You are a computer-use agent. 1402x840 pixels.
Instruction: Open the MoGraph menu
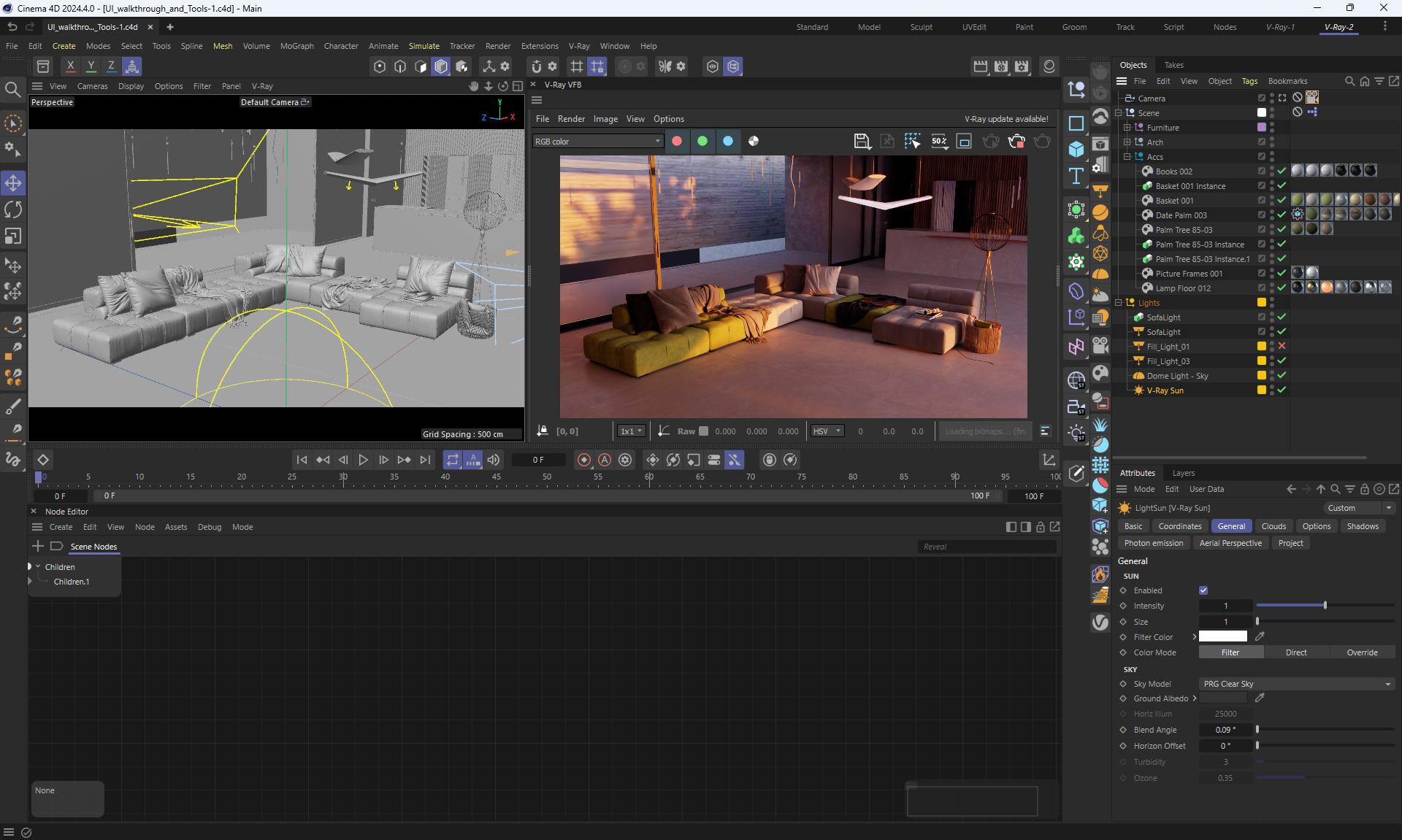coord(296,46)
